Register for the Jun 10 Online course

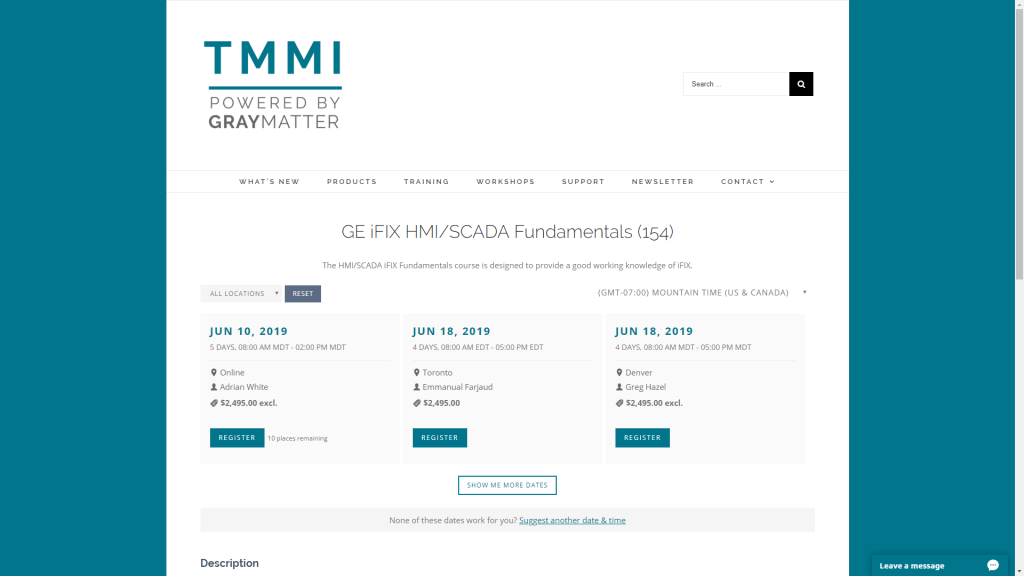pyautogui.click(x=237, y=438)
